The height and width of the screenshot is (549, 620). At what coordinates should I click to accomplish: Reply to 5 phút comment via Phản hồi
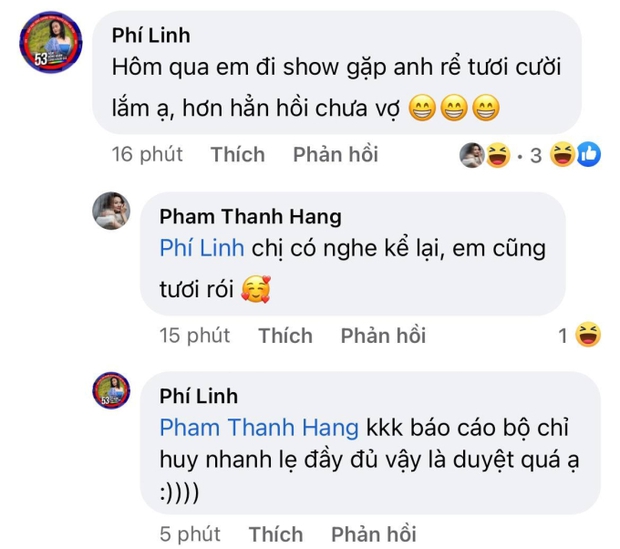click(x=374, y=534)
